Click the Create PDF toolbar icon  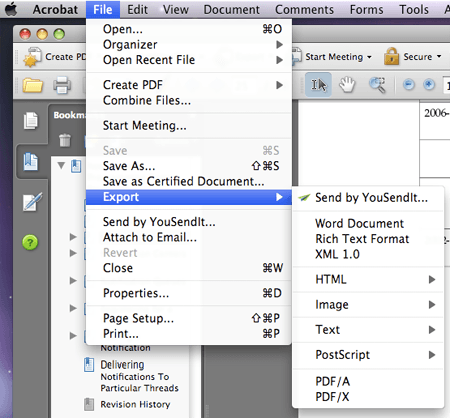point(32,57)
